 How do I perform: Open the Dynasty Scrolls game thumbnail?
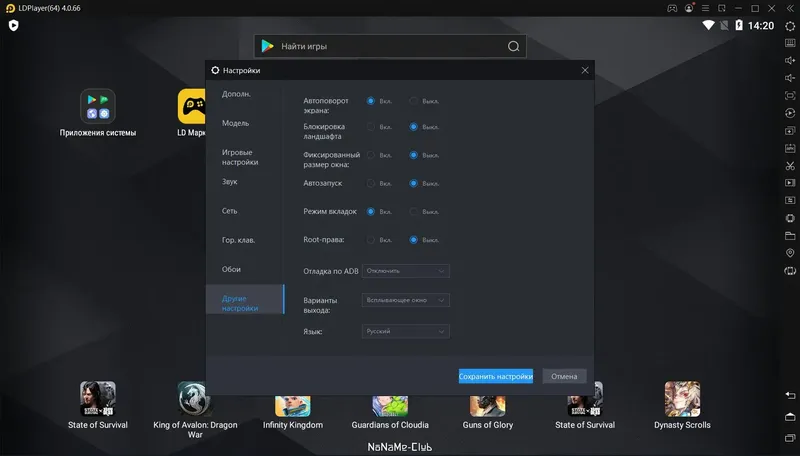(682, 399)
